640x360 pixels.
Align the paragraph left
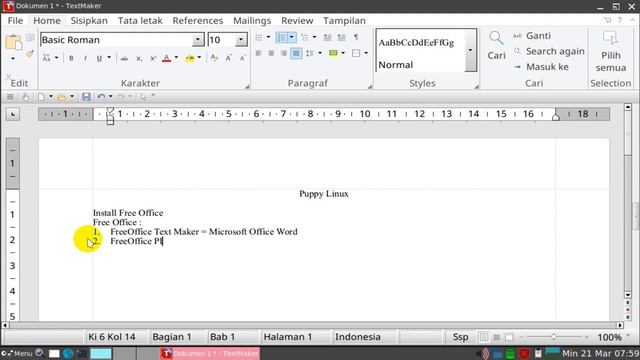pyautogui.click(x=258, y=53)
